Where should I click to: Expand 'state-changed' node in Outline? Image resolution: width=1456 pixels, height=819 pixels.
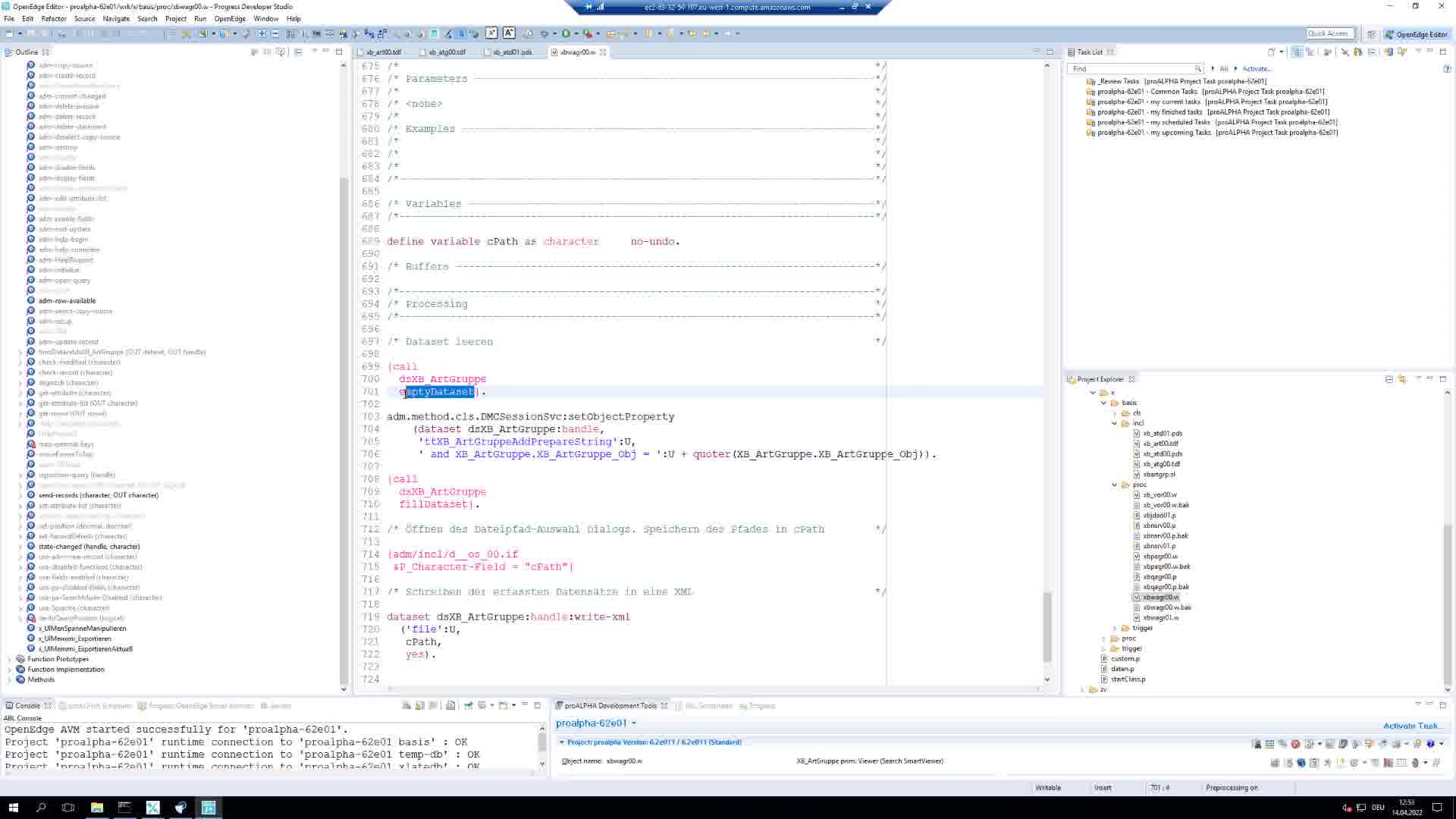click(20, 547)
